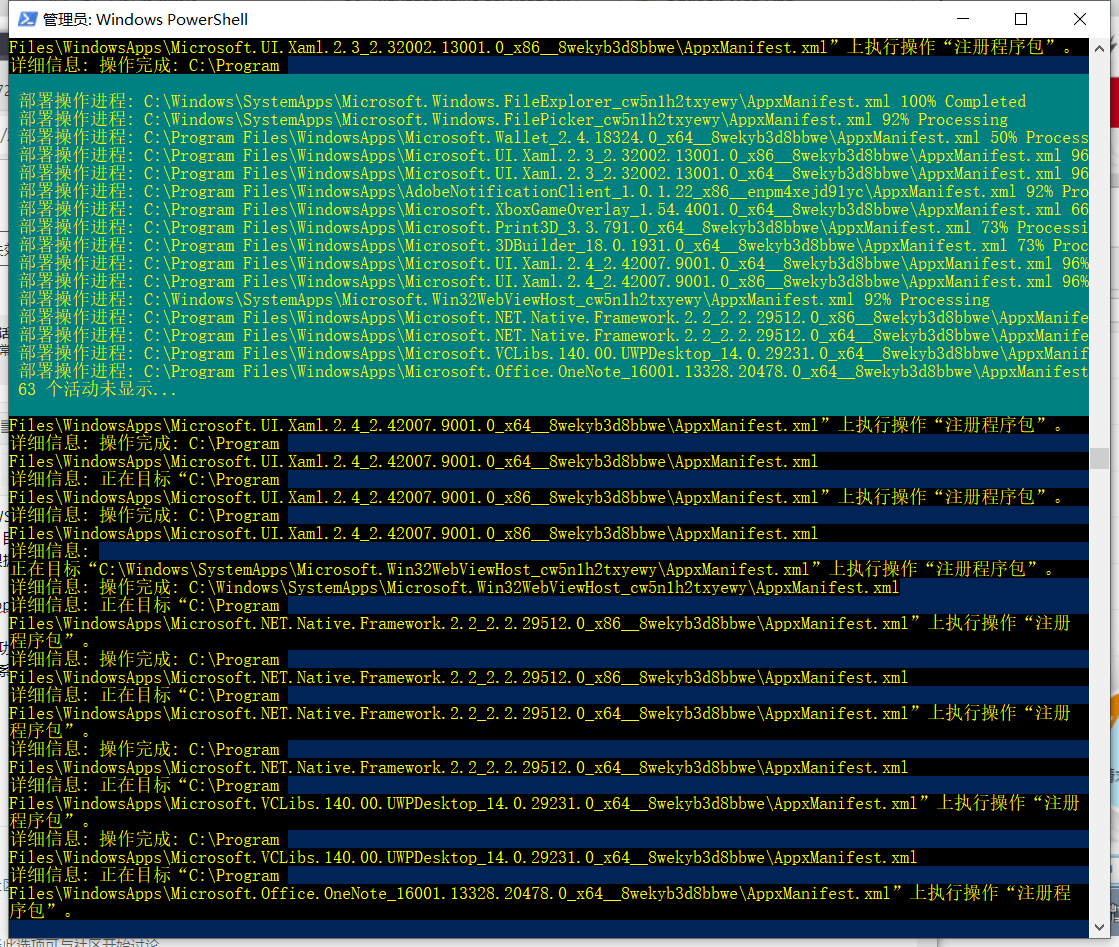Minimize the PowerShell window
This screenshot has width=1119, height=947.
(x=963, y=19)
